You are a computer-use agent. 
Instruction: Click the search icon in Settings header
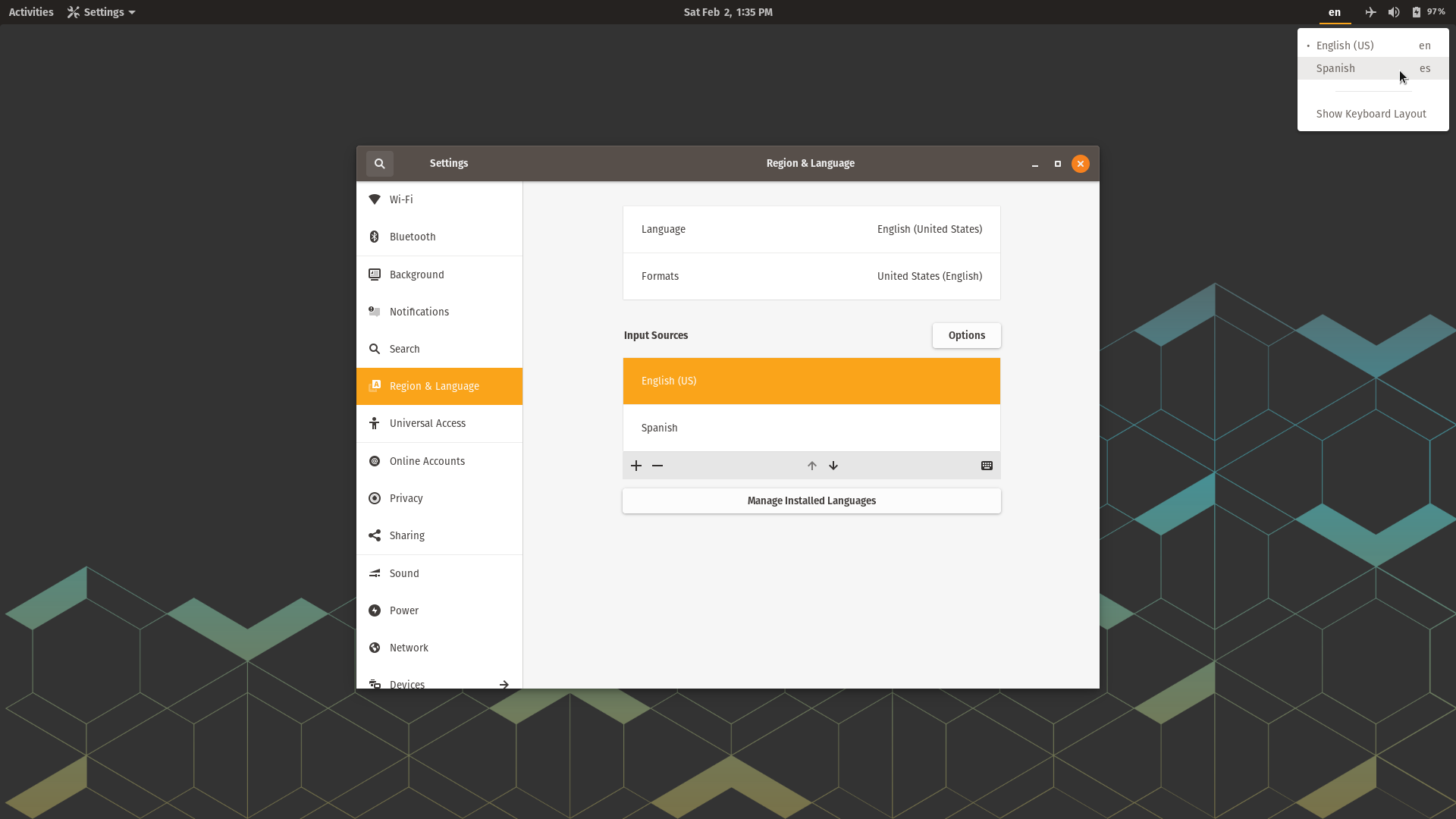(379, 164)
